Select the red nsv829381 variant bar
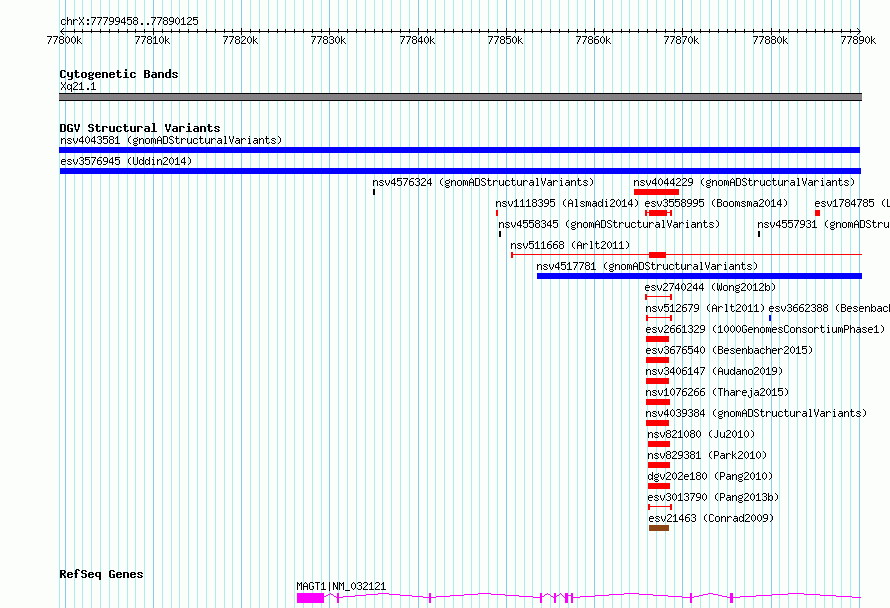This screenshot has height=608, width=890. click(x=659, y=465)
